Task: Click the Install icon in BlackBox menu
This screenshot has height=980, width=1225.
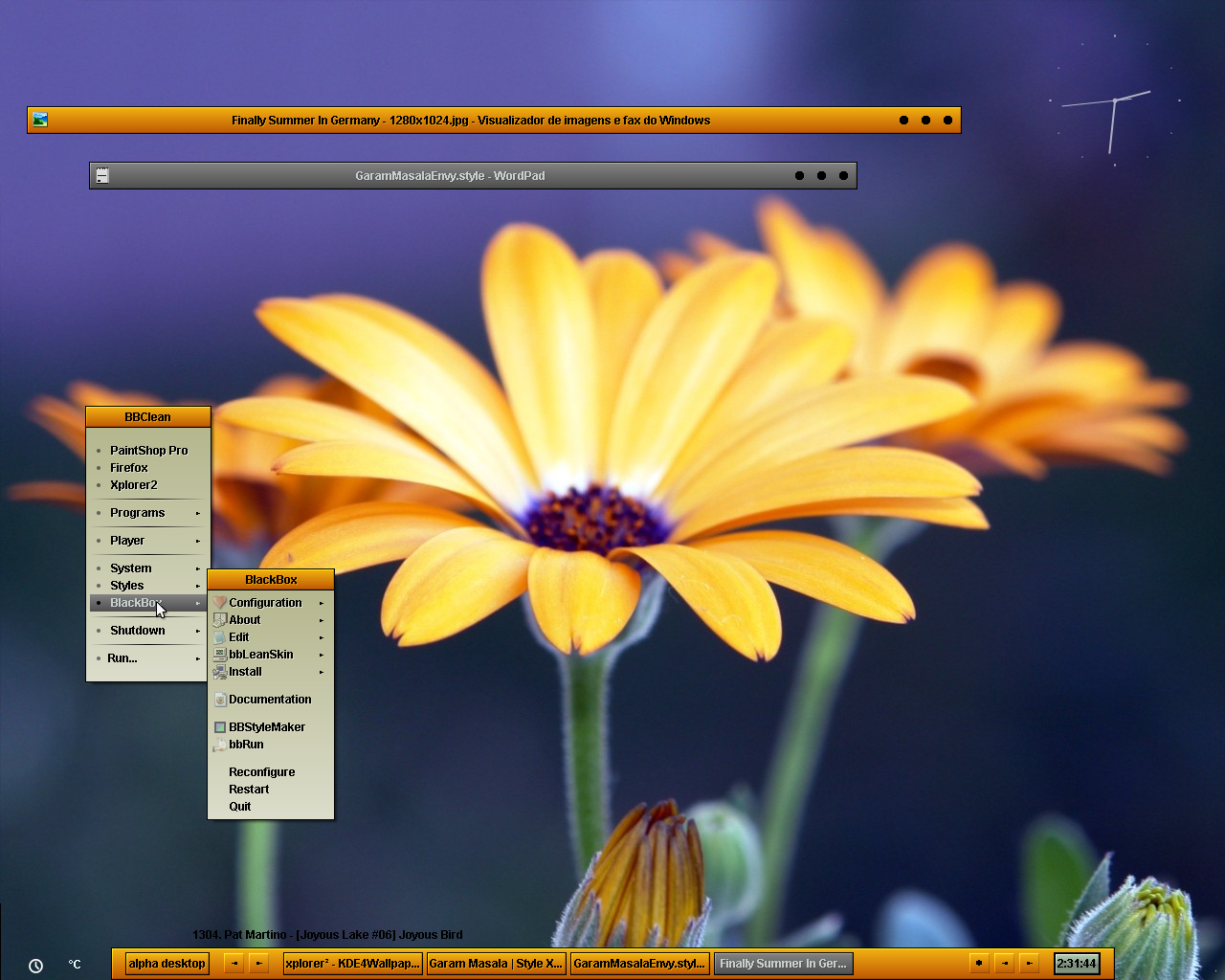Action: 220,672
